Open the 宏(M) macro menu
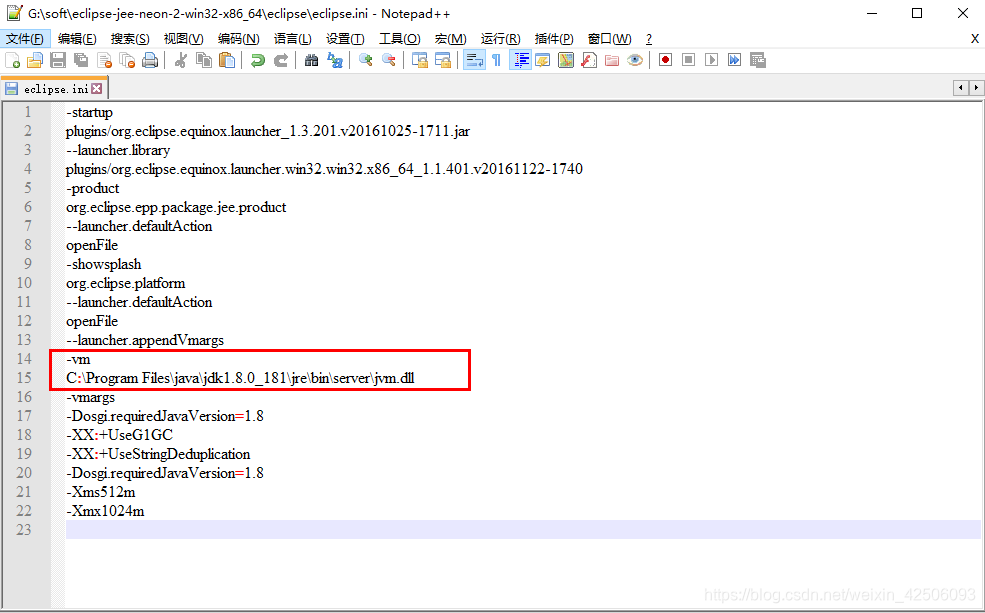This screenshot has width=985, height=613. [x=449, y=38]
